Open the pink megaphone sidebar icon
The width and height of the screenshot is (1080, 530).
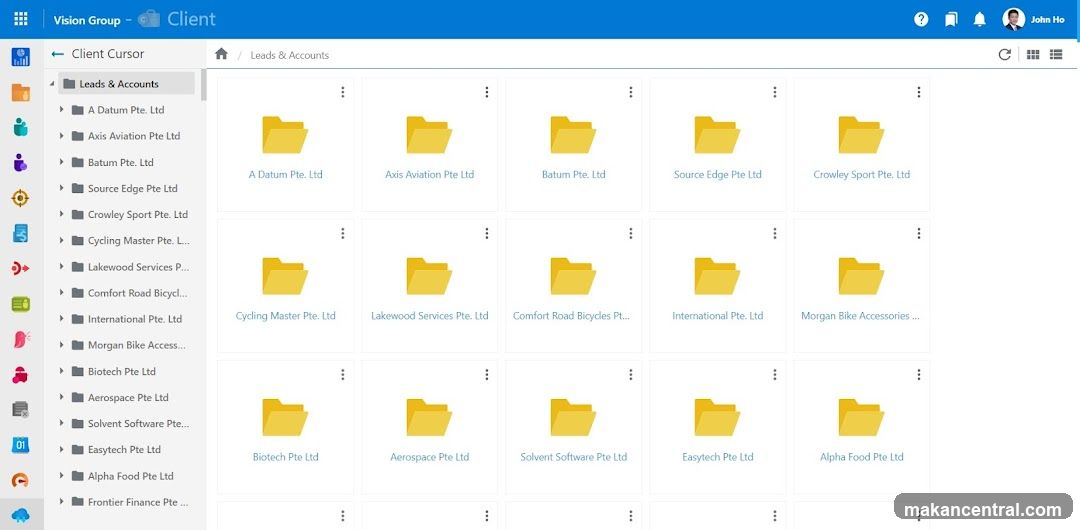pyautogui.click(x=21, y=339)
